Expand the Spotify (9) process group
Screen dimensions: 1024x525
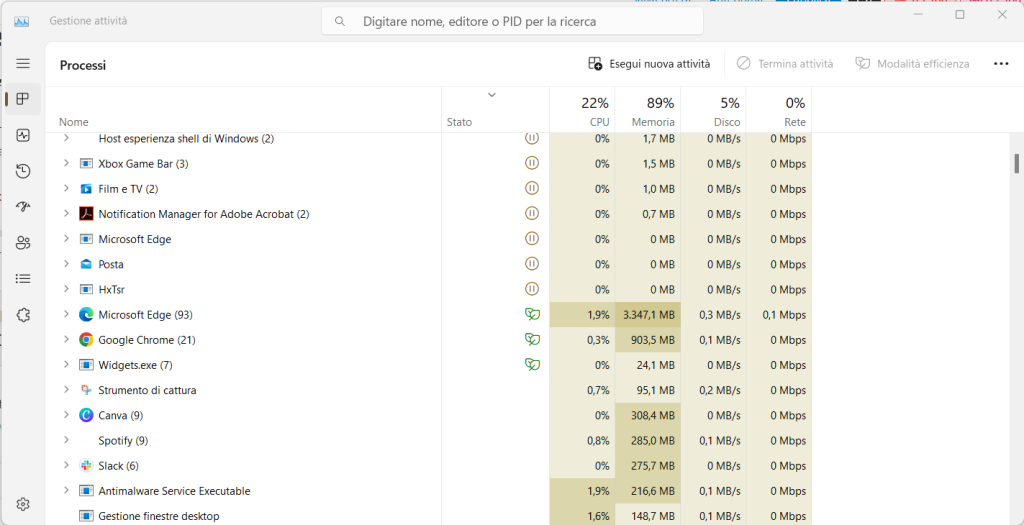[66, 440]
